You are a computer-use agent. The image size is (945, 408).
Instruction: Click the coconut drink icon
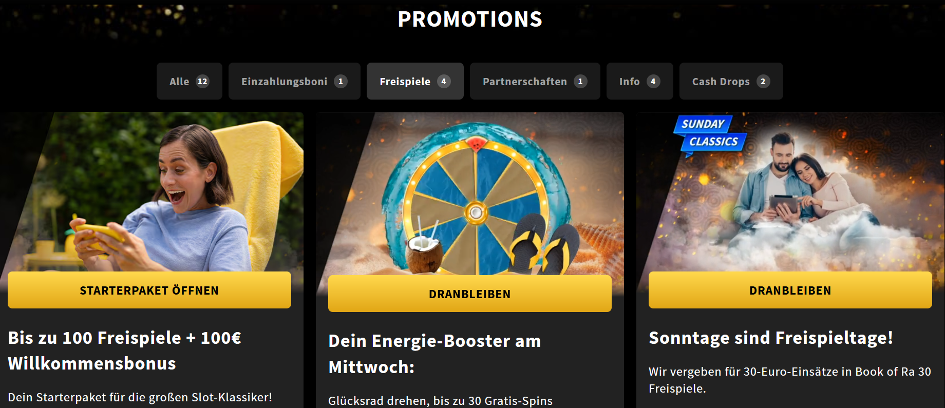(424, 248)
